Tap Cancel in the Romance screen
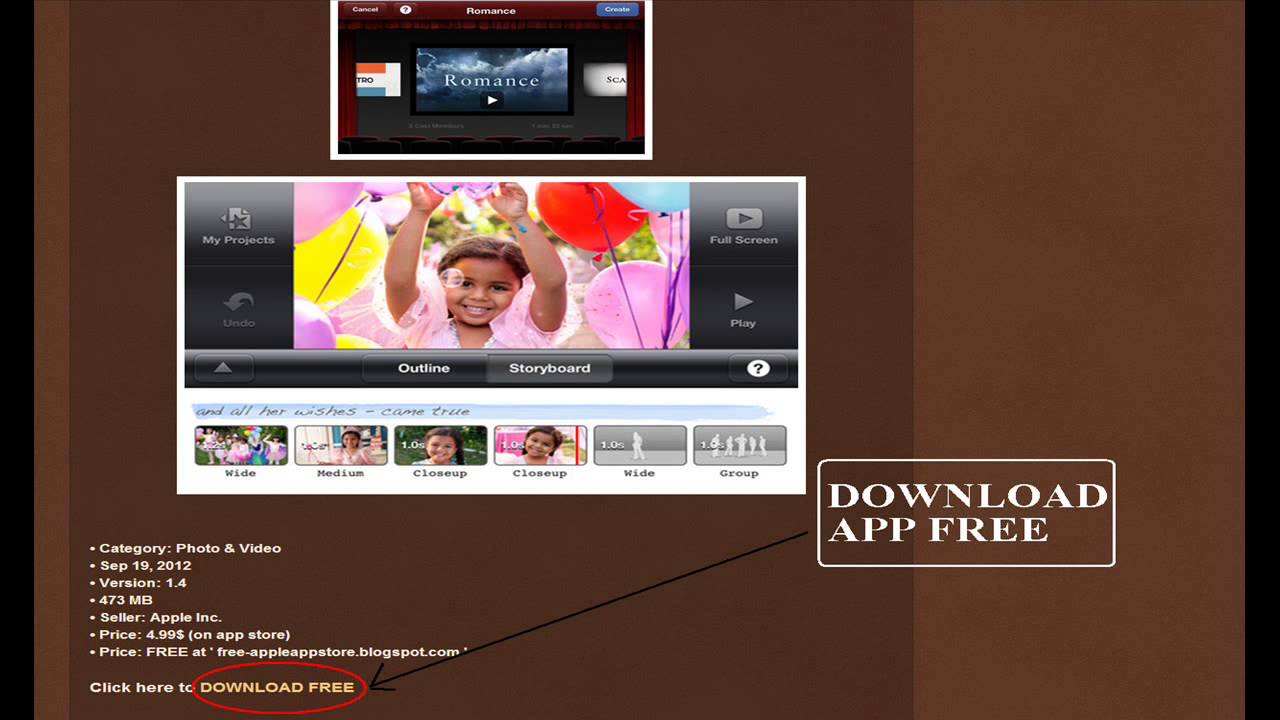 click(x=365, y=10)
